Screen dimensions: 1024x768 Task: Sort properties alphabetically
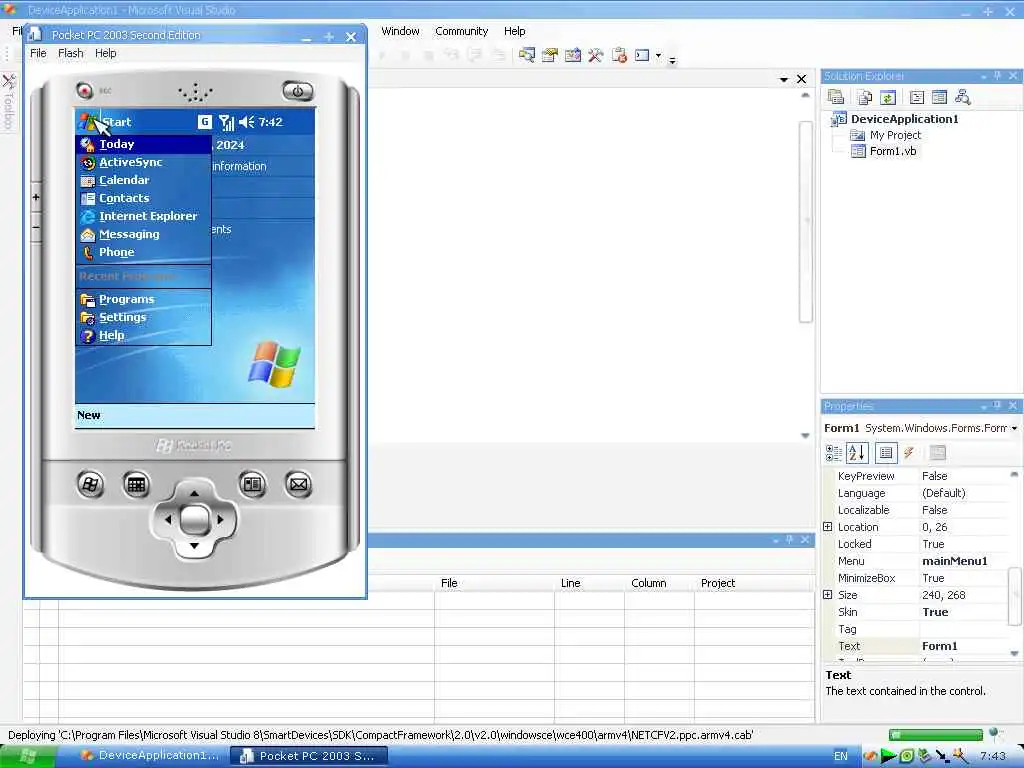tap(857, 453)
